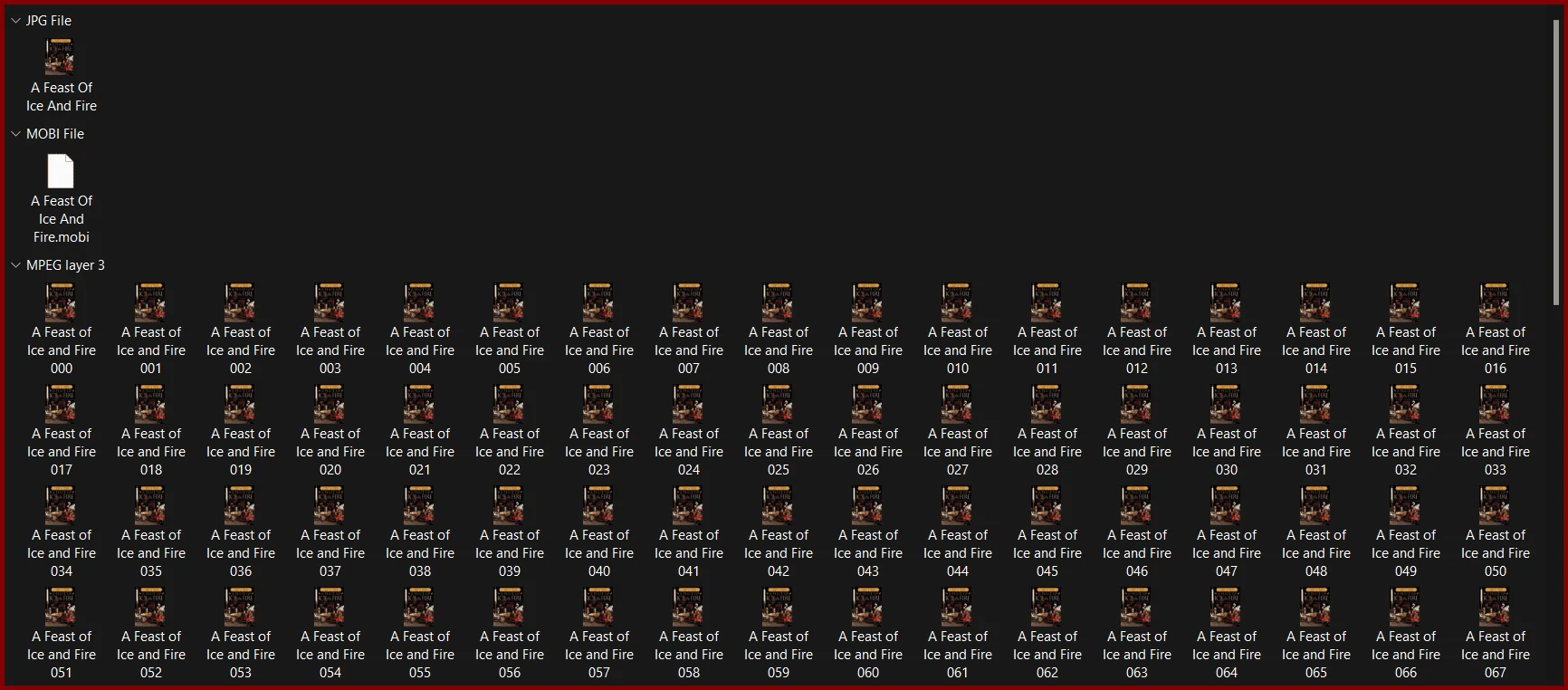Select MP3 track 033 icon

(x=1495, y=404)
